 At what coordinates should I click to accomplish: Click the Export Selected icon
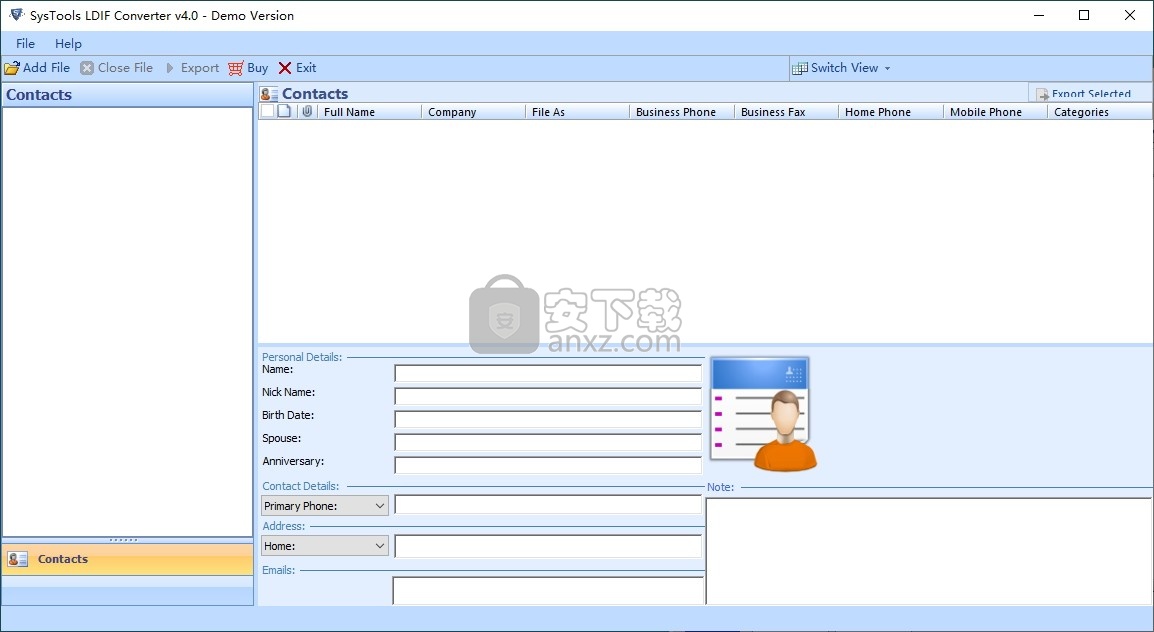[x=1042, y=94]
